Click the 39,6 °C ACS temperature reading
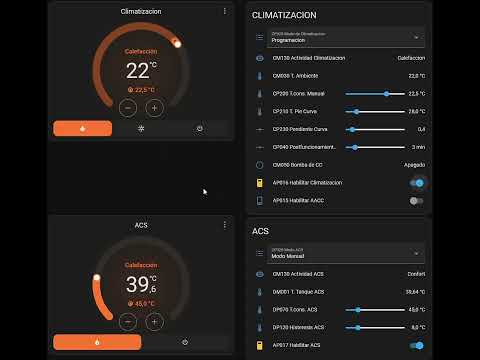This screenshot has width=480, height=360. pyautogui.click(x=141, y=284)
